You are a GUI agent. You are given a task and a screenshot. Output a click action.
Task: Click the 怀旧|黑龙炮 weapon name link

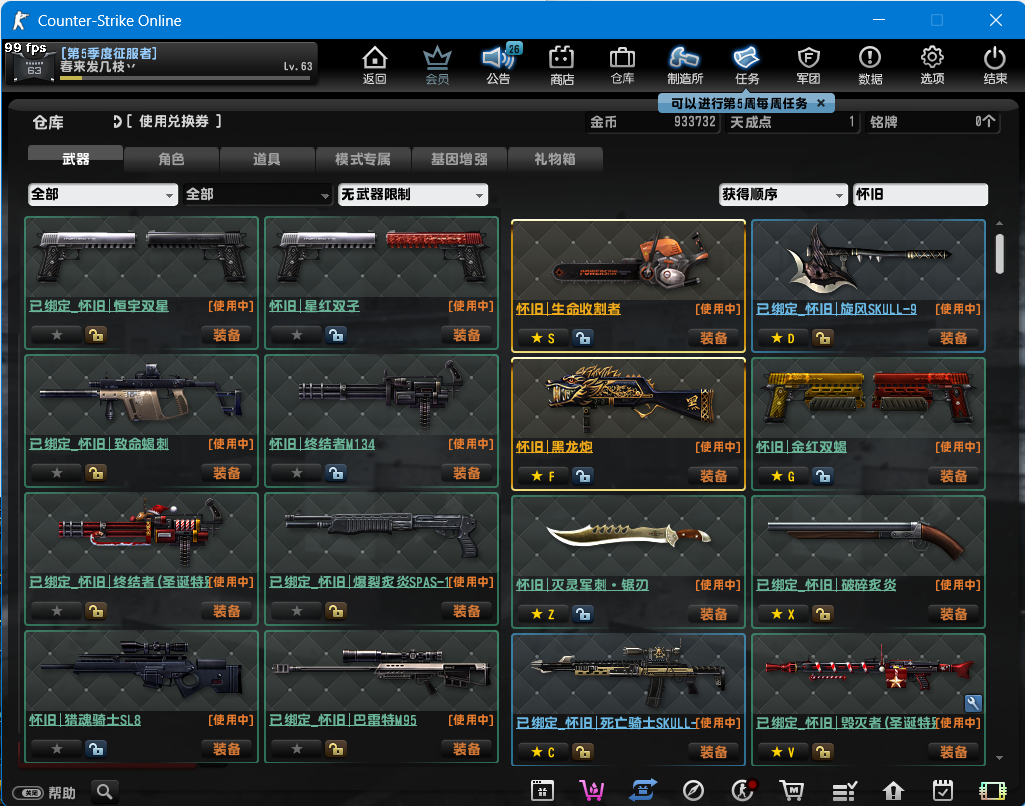coord(554,447)
